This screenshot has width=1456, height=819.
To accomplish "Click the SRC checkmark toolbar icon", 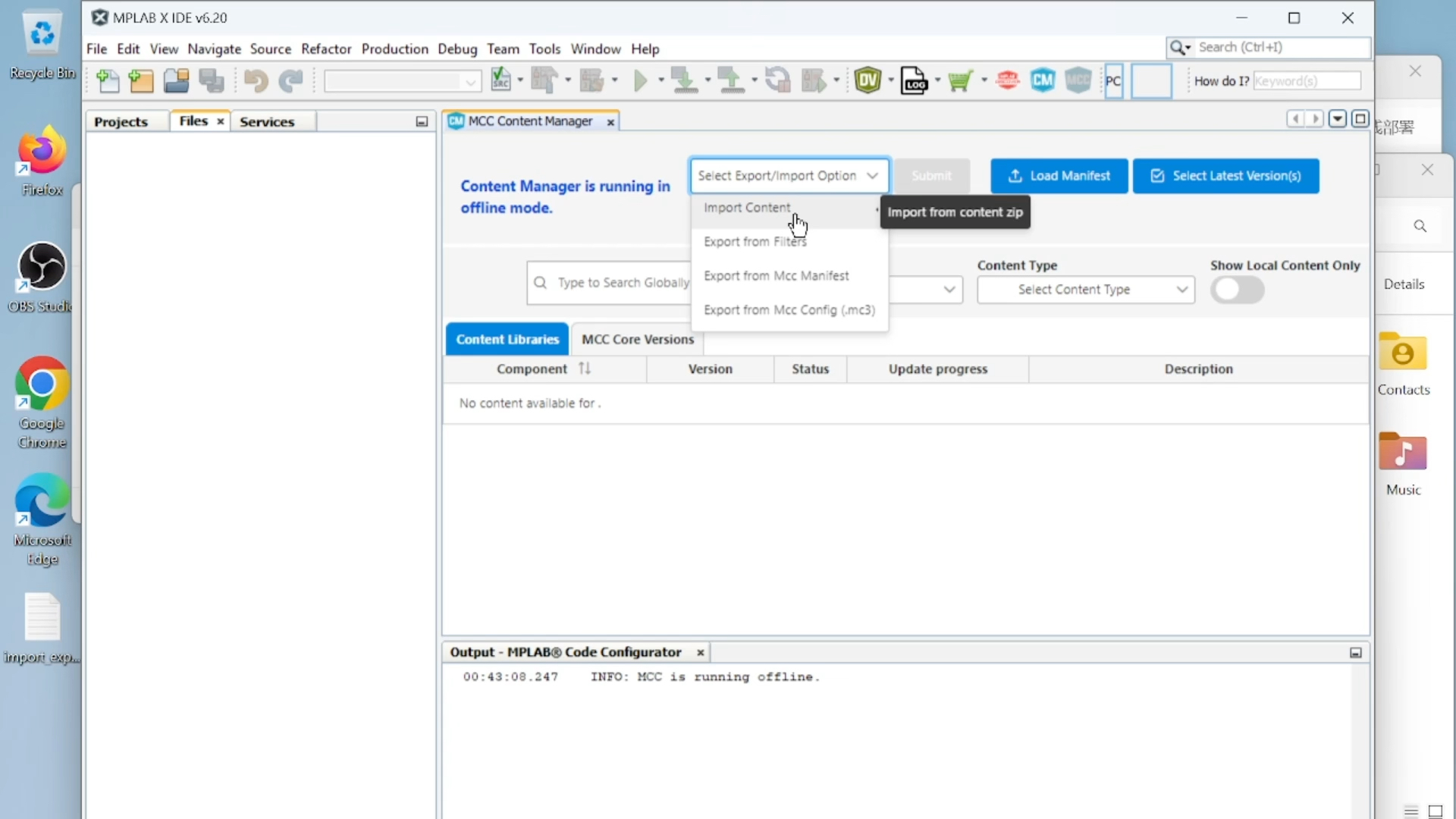I will coord(501,80).
